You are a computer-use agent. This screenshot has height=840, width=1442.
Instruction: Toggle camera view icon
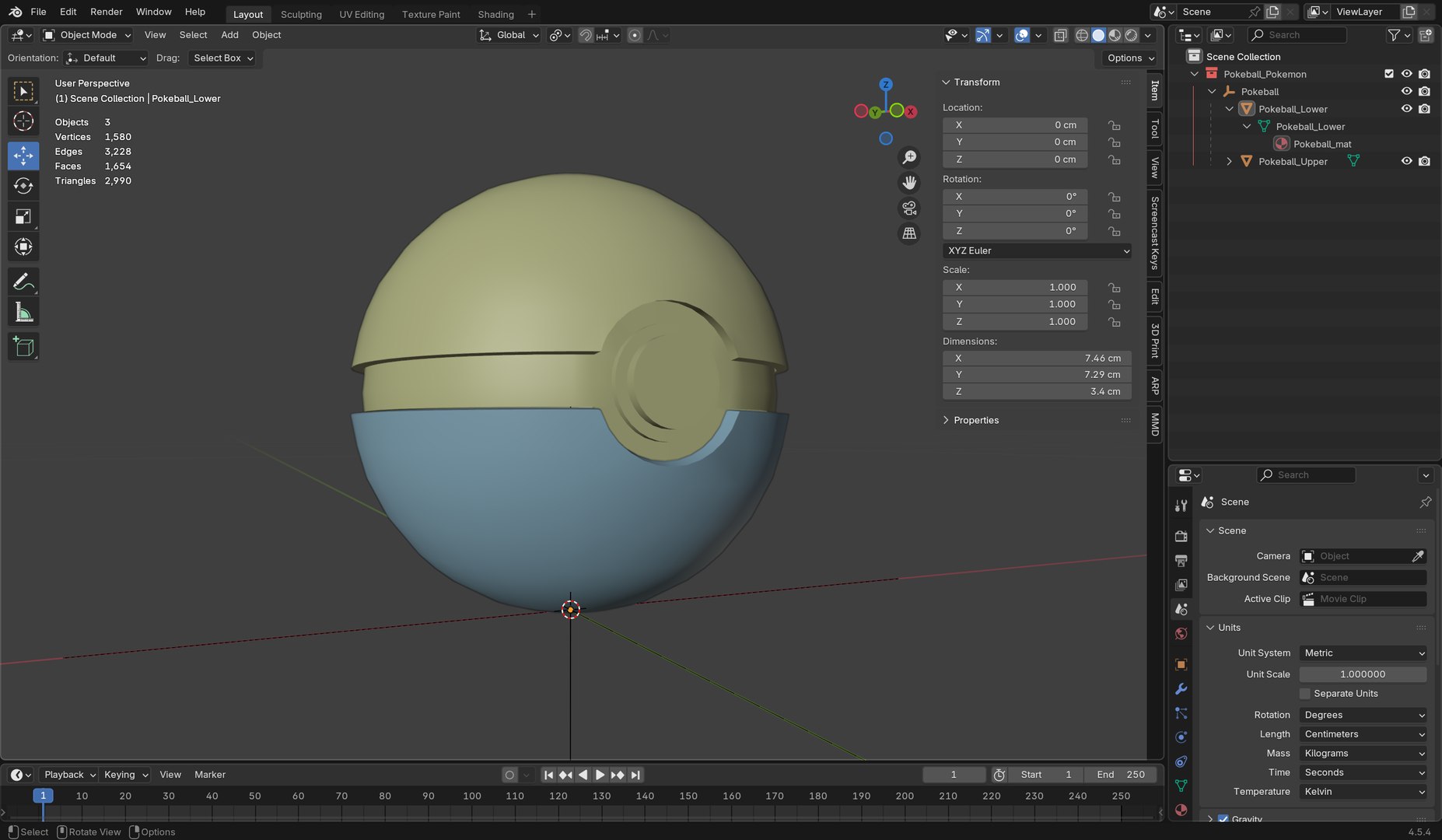[x=908, y=208]
